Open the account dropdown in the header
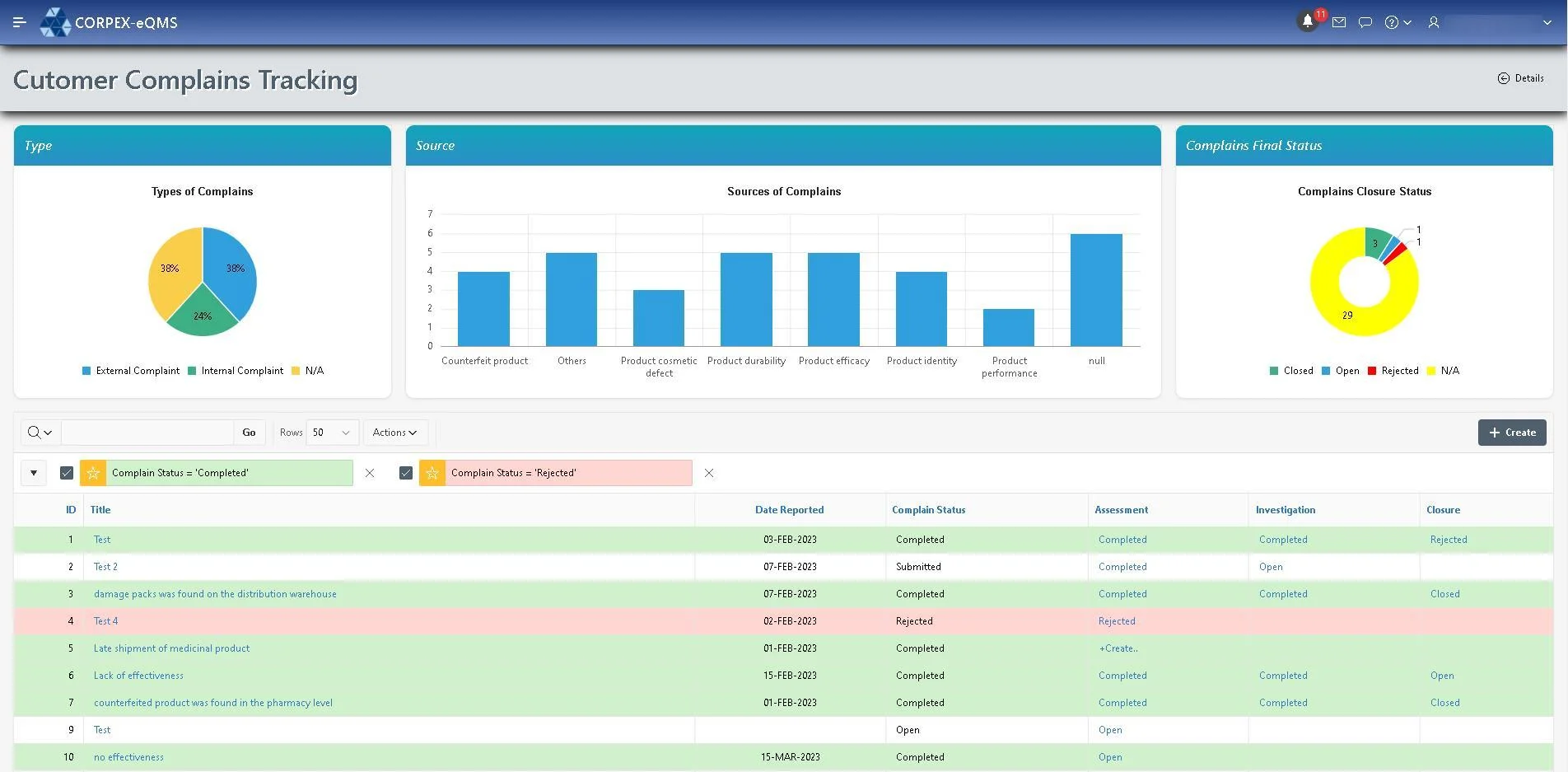 tap(1547, 22)
